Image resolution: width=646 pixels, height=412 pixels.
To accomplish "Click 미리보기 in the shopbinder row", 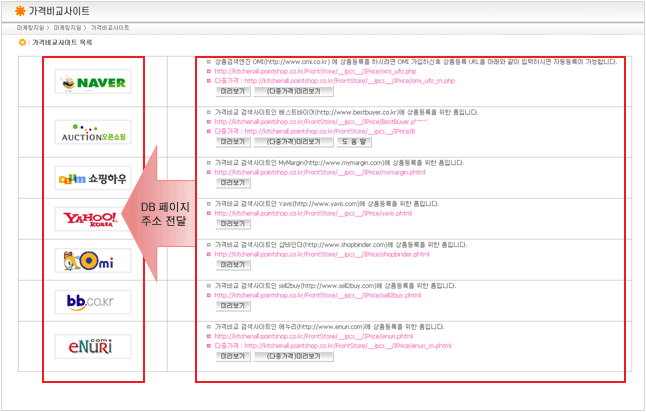I will click(x=233, y=265).
